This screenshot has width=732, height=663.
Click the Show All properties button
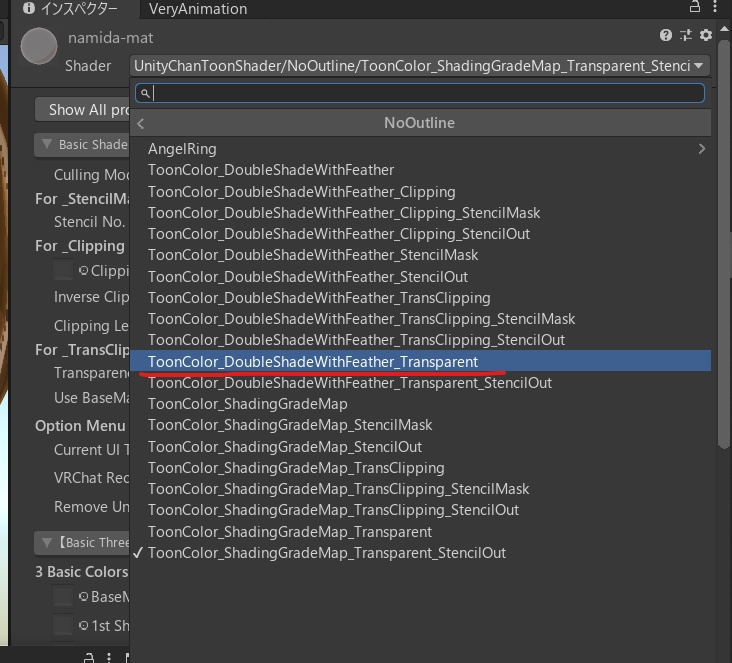pos(83,110)
